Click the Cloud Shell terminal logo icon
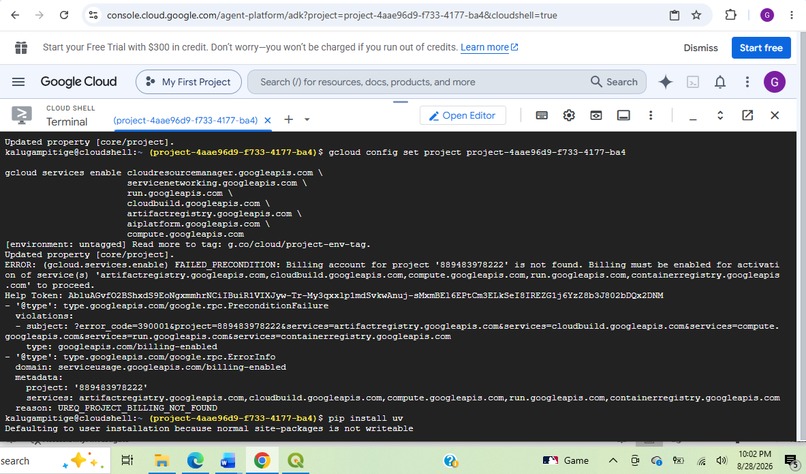Viewport: 806px width, 474px height. (22, 115)
